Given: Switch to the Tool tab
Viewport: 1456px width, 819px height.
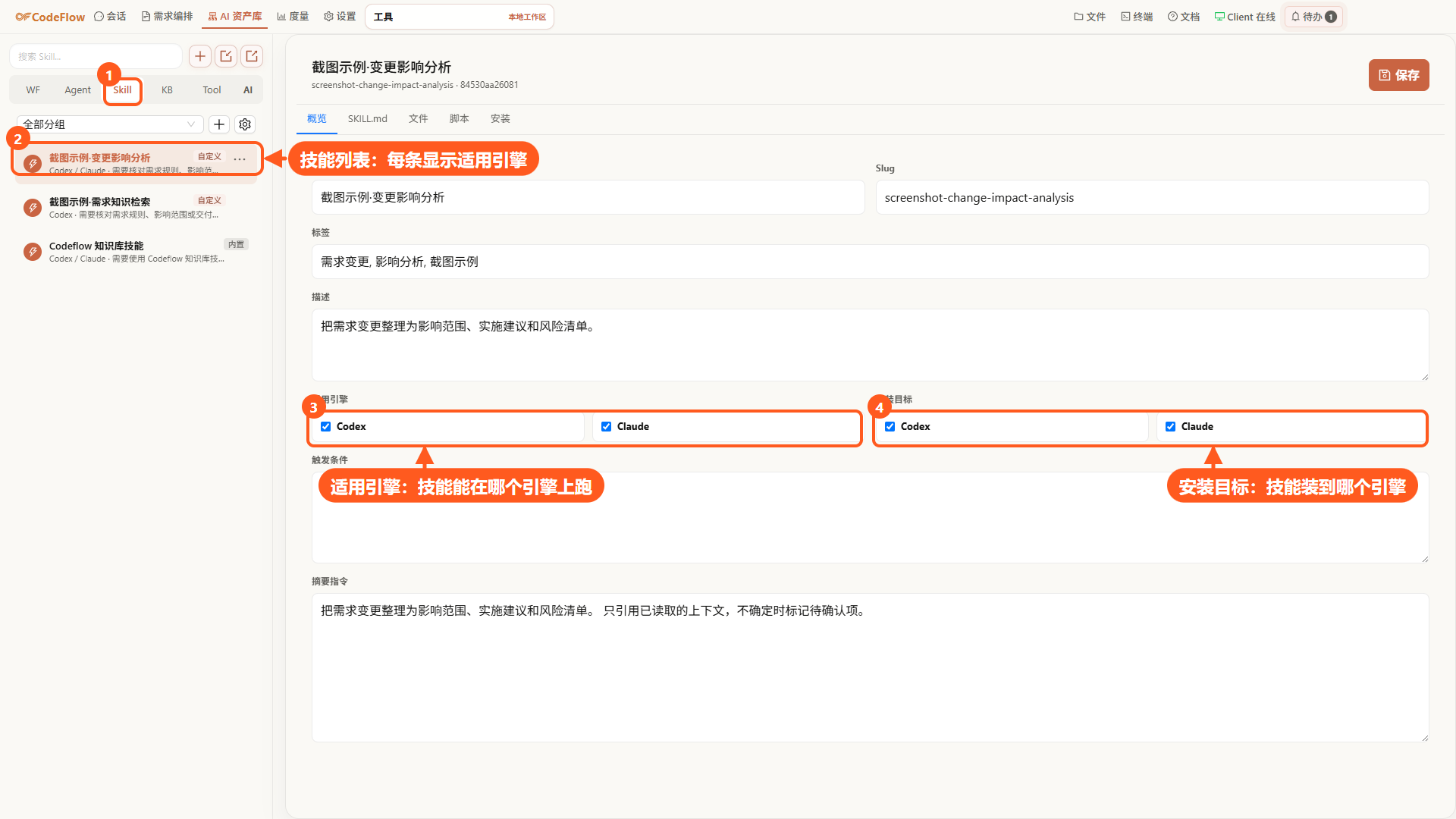Looking at the screenshot, I should 212,89.
